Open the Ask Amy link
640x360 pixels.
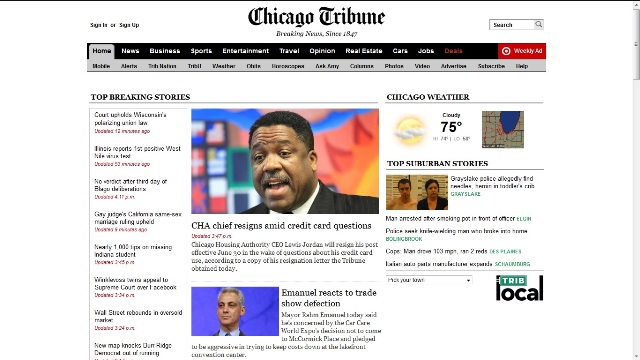[327, 66]
